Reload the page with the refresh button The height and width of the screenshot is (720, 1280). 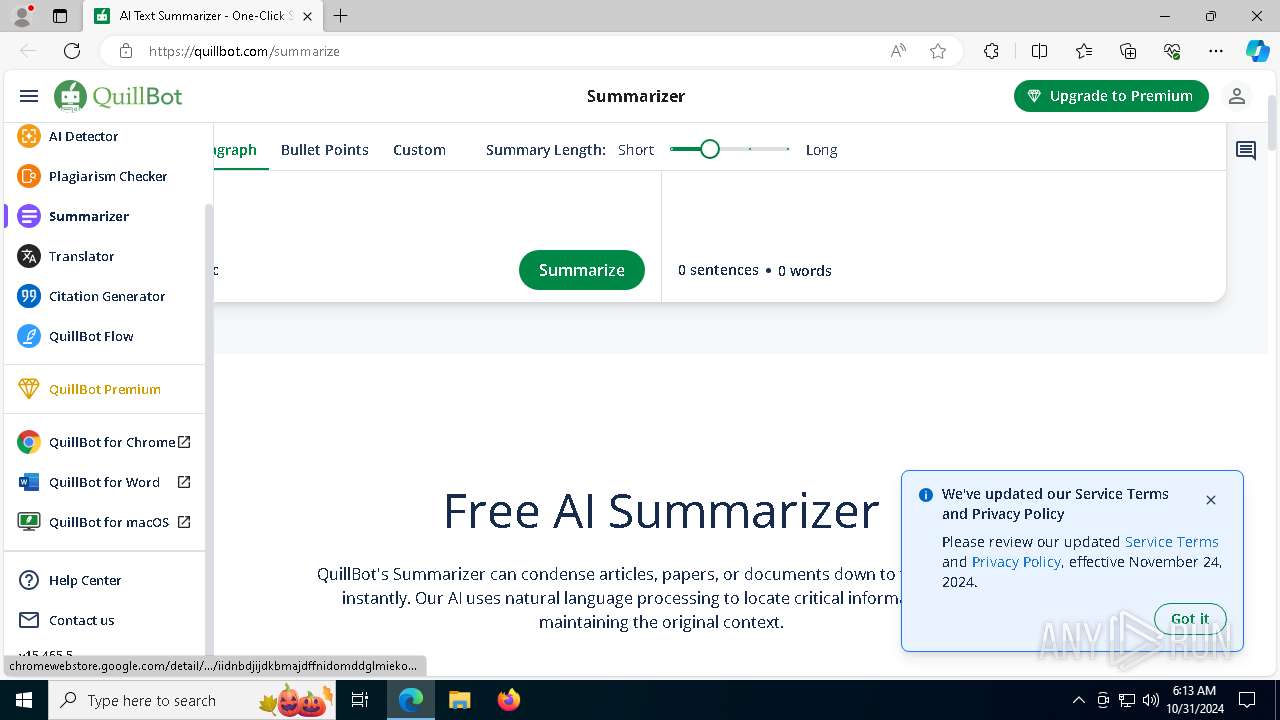pyautogui.click(x=72, y=51)
